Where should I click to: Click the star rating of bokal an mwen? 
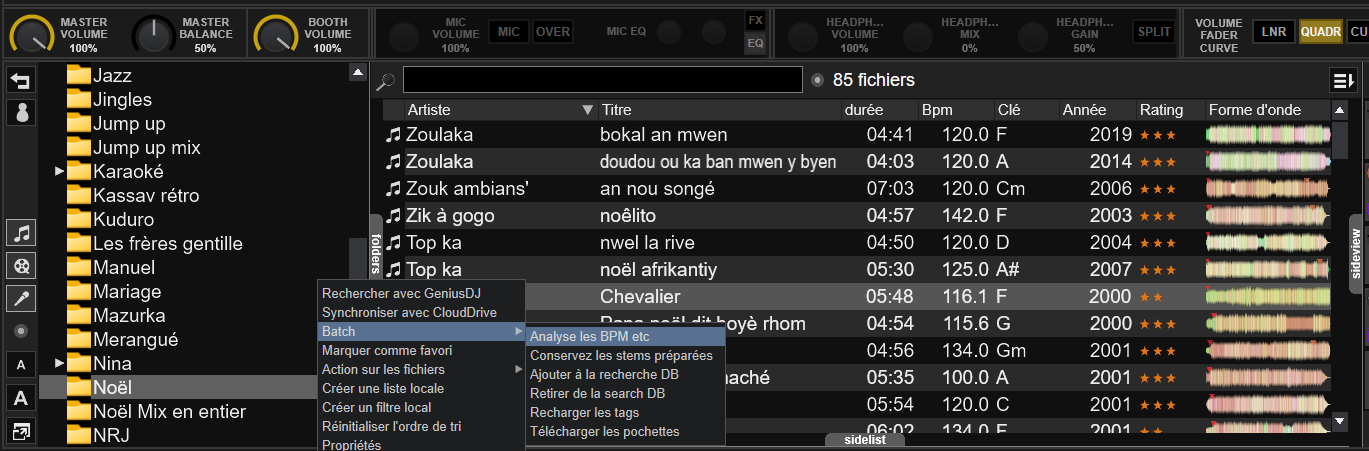[x=1158, y=134]
